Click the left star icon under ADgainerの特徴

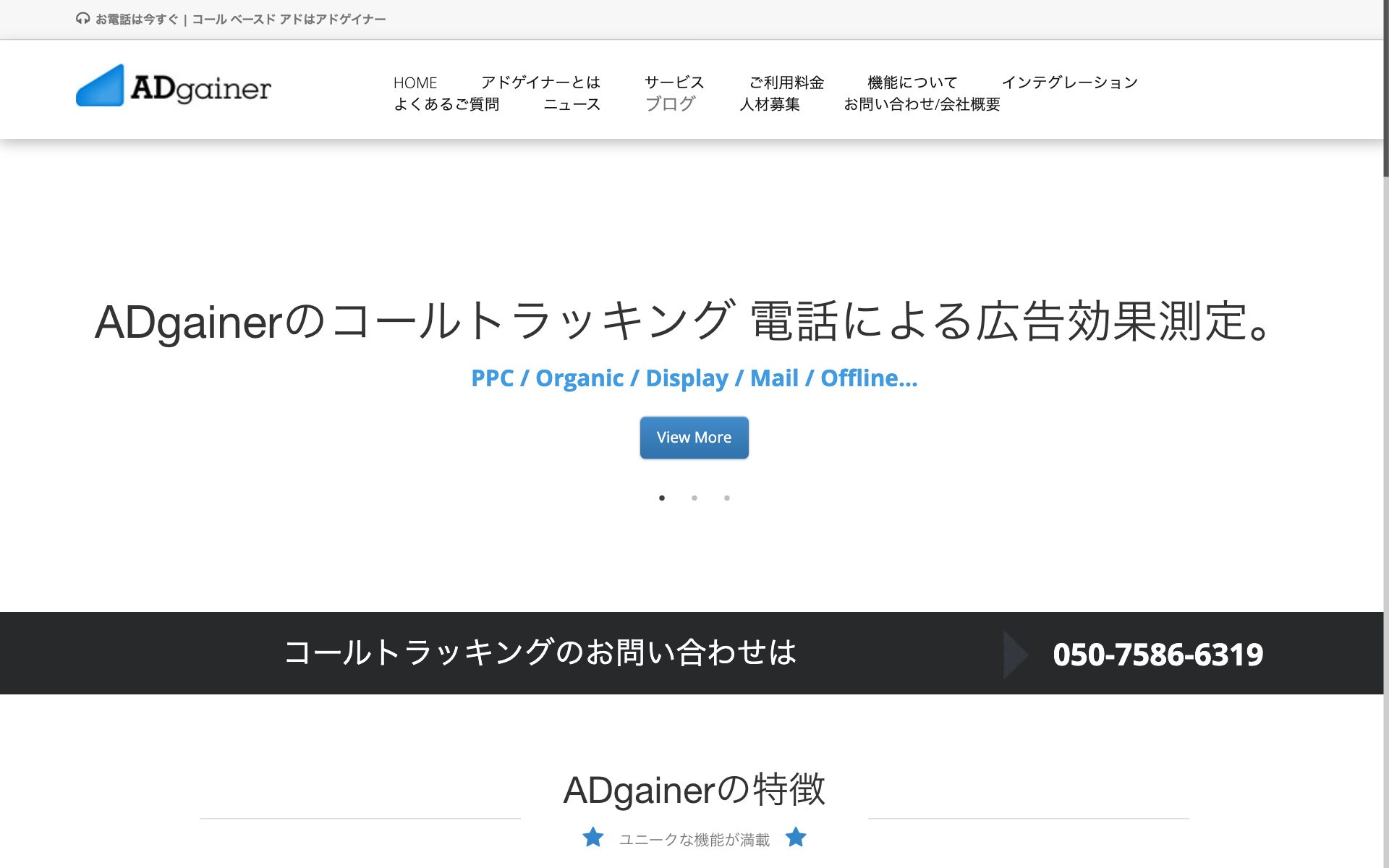593,837
